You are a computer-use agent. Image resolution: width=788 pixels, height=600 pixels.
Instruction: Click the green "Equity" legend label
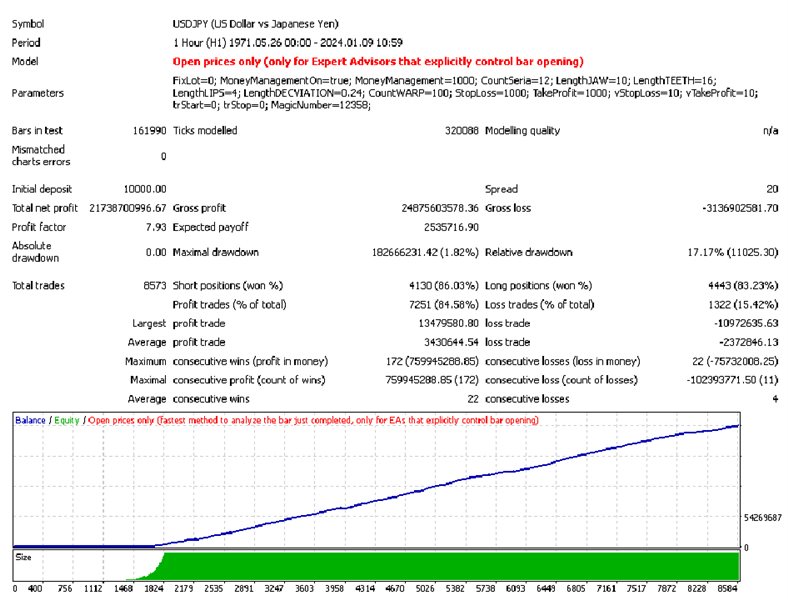coord(67,420)
